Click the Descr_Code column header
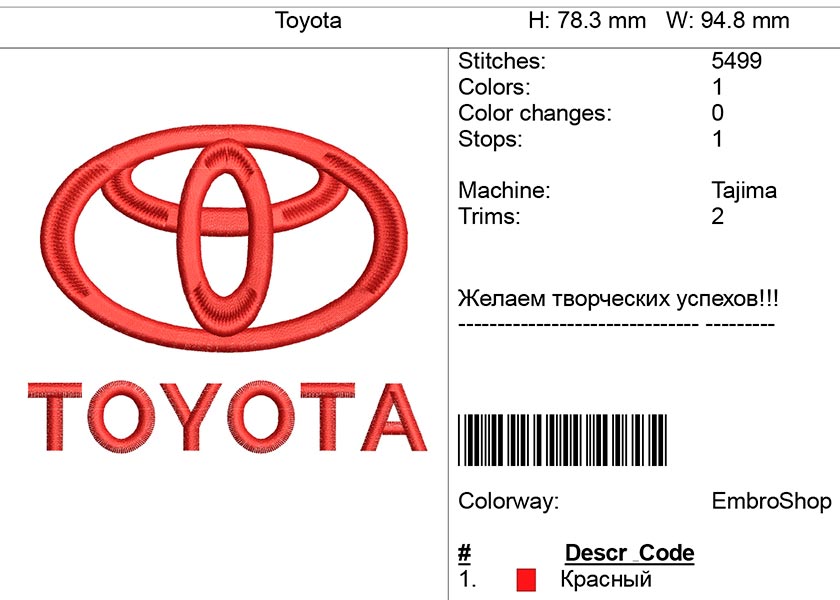This screenshot has width=840, height=600. (629, 553)
